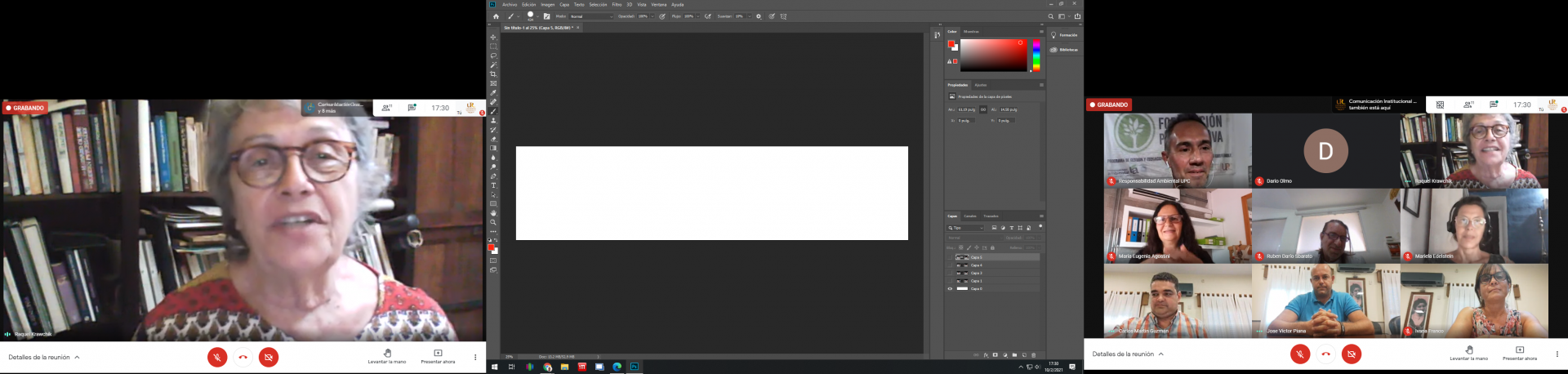Viewport: 1568px width, 374px height.
Task: Open the brush Modo Normal dropdown
Action: [x=590, y=16]
